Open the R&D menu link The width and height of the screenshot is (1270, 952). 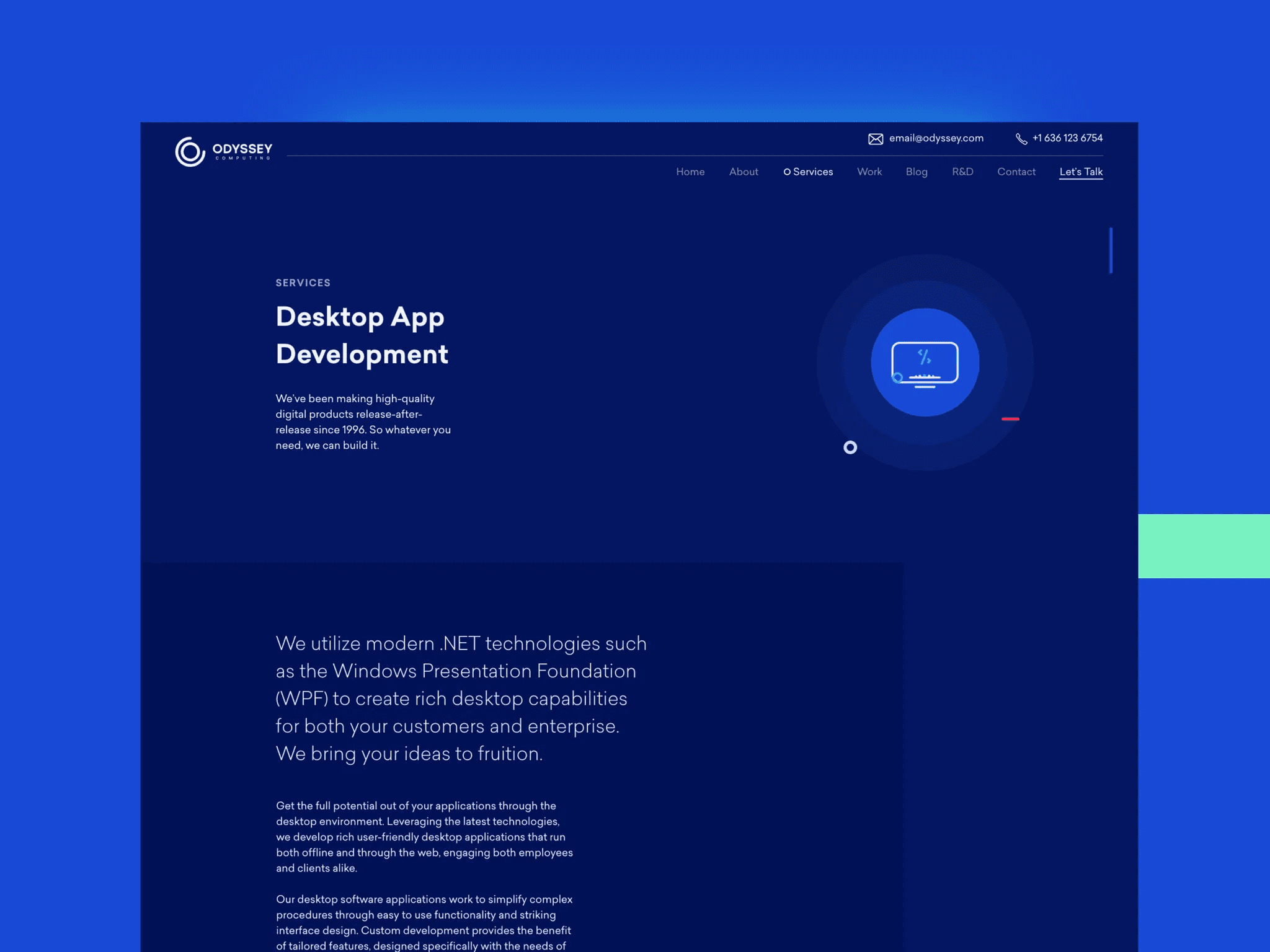click(962, 172)
